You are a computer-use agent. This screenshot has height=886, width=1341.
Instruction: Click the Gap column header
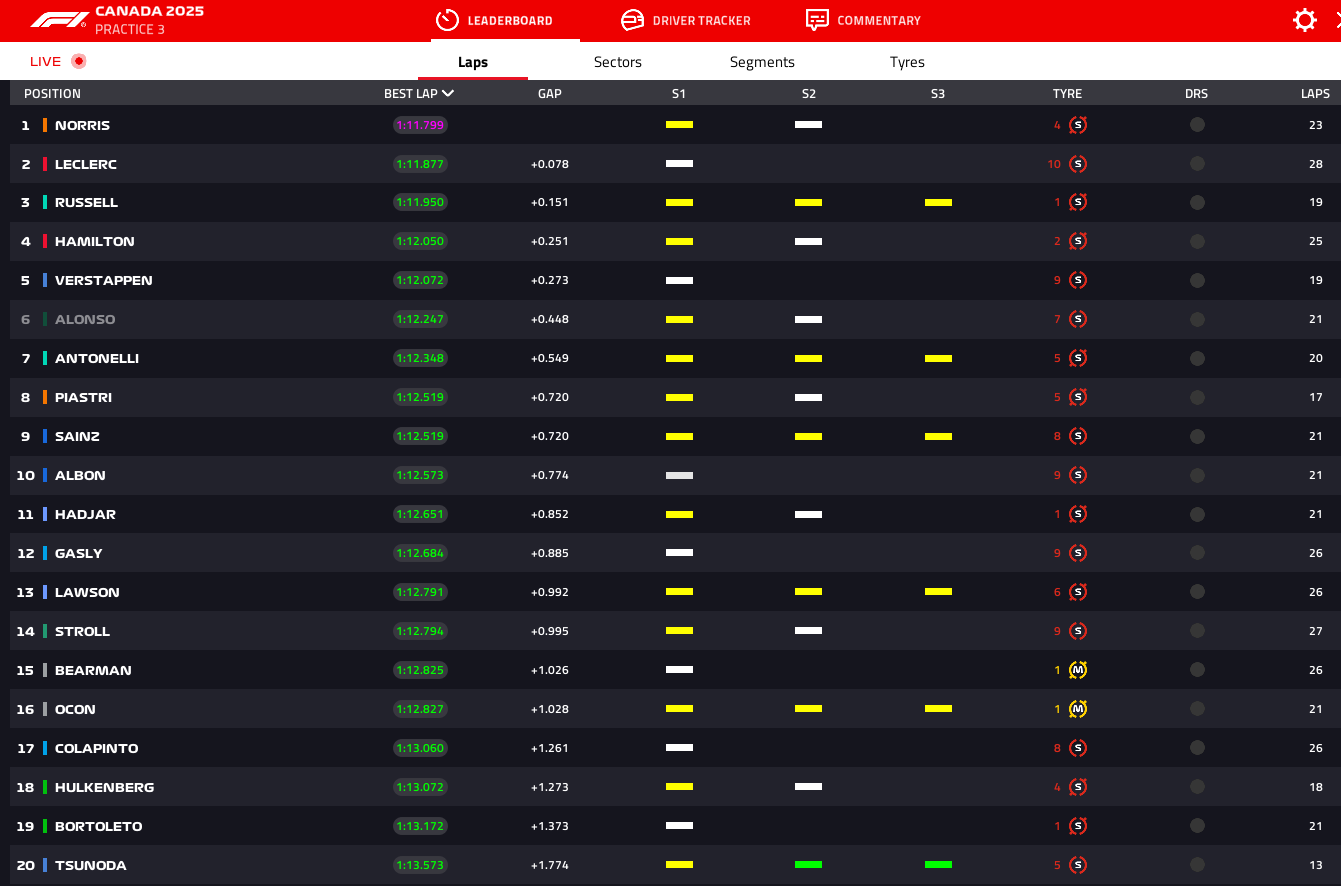click(x=550, y=94)
